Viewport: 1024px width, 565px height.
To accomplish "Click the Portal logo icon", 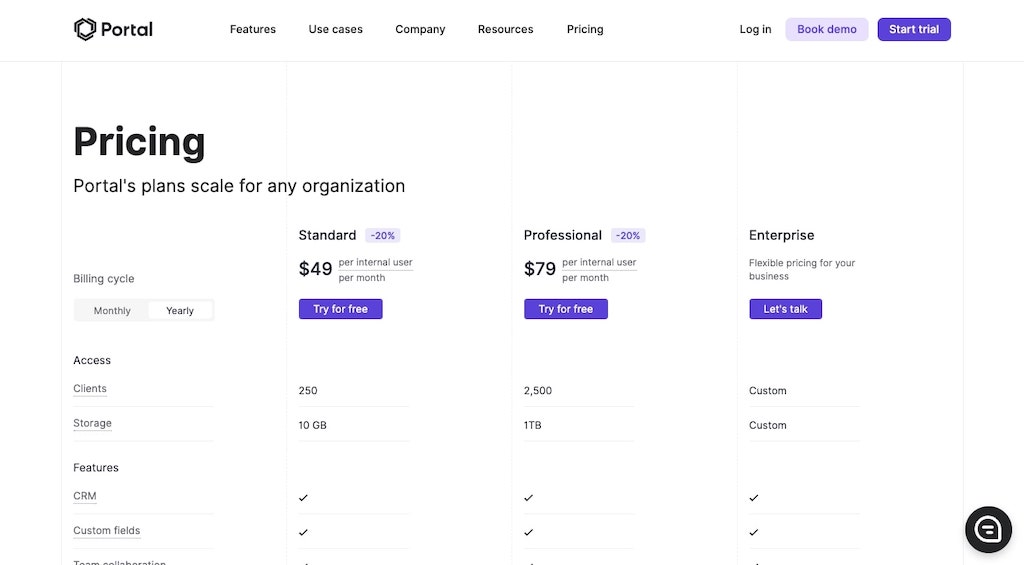I will pos(85,29).
